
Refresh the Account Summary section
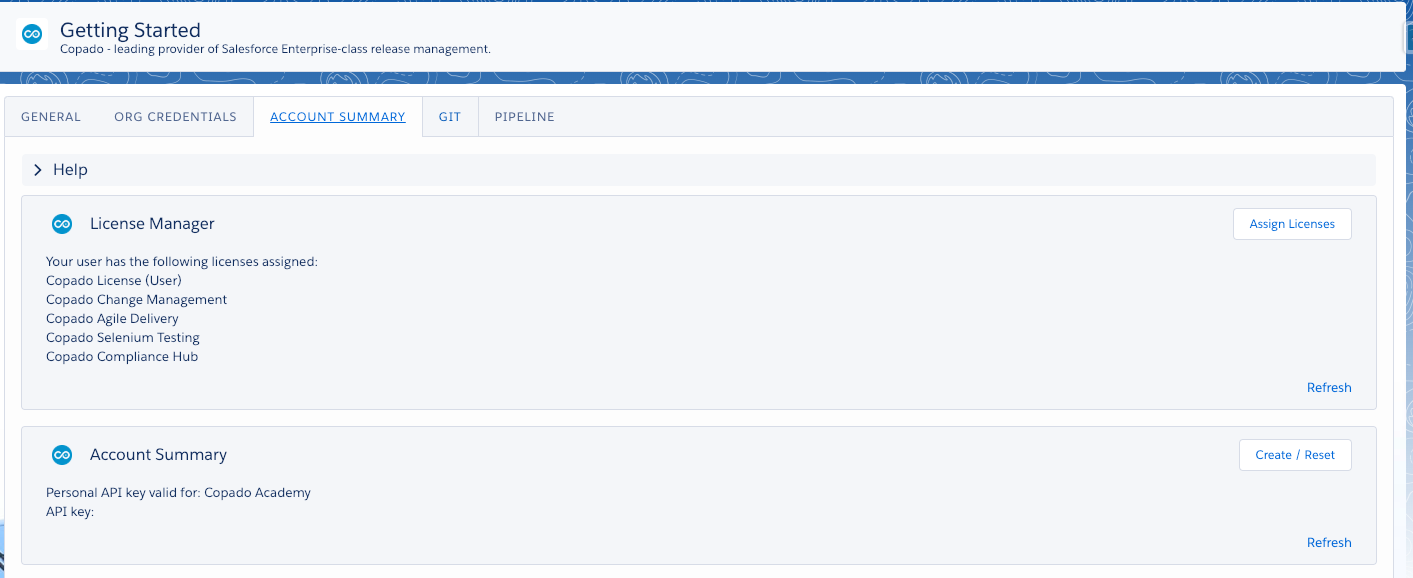[1329, 543]
